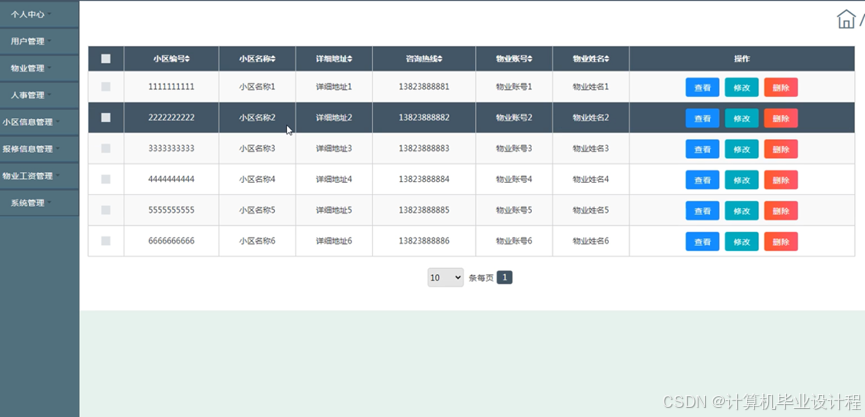This screenshot has height=417, width=865.
Task: Click the 操作 column header
Action: tap(741, 58)
